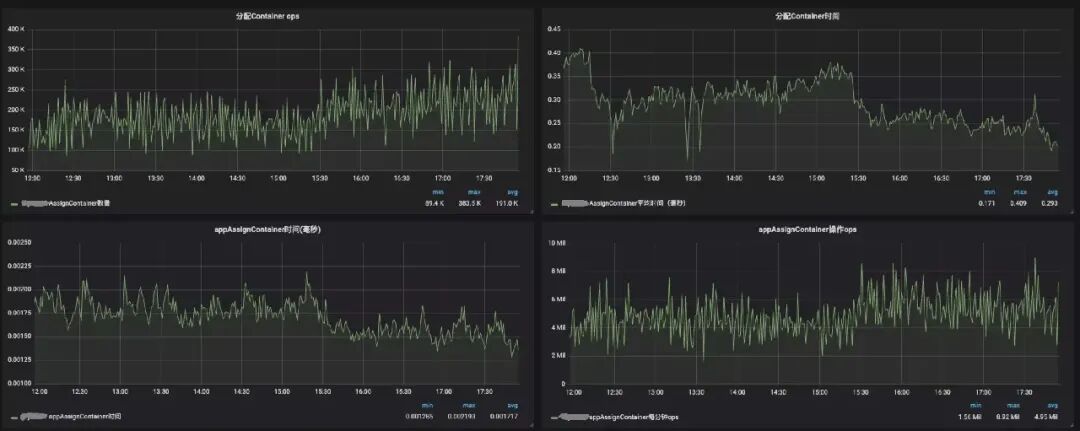Image resolution: width=1080 pixels, height=431 pixels.
Task: Grab resize handle of 分配Container时间 panel
Action: [1072, 211]
